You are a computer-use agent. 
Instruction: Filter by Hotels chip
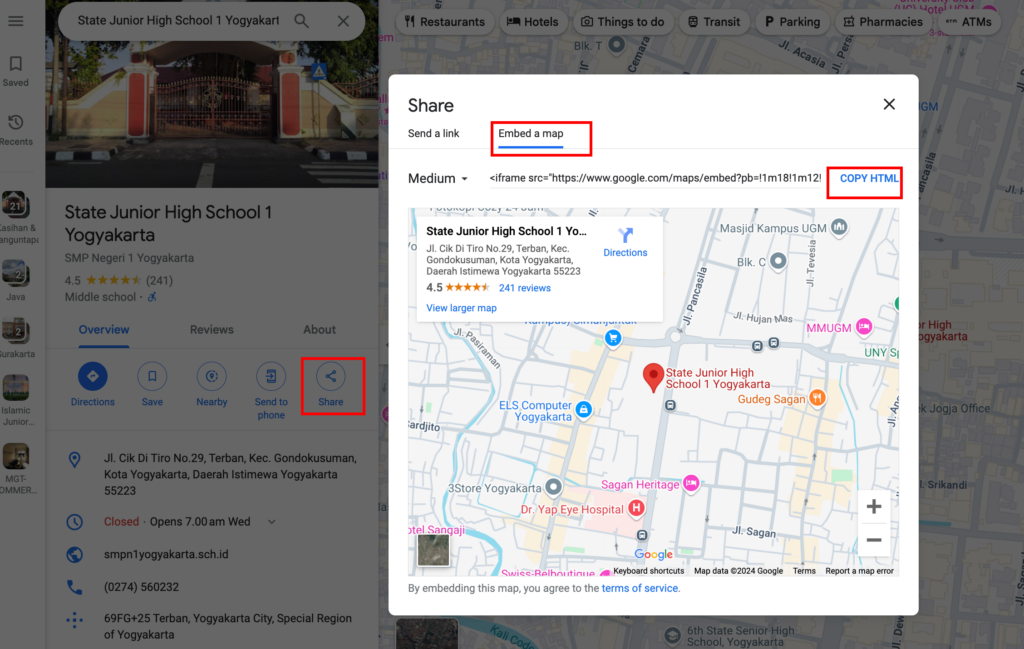(x=533, y=22)
